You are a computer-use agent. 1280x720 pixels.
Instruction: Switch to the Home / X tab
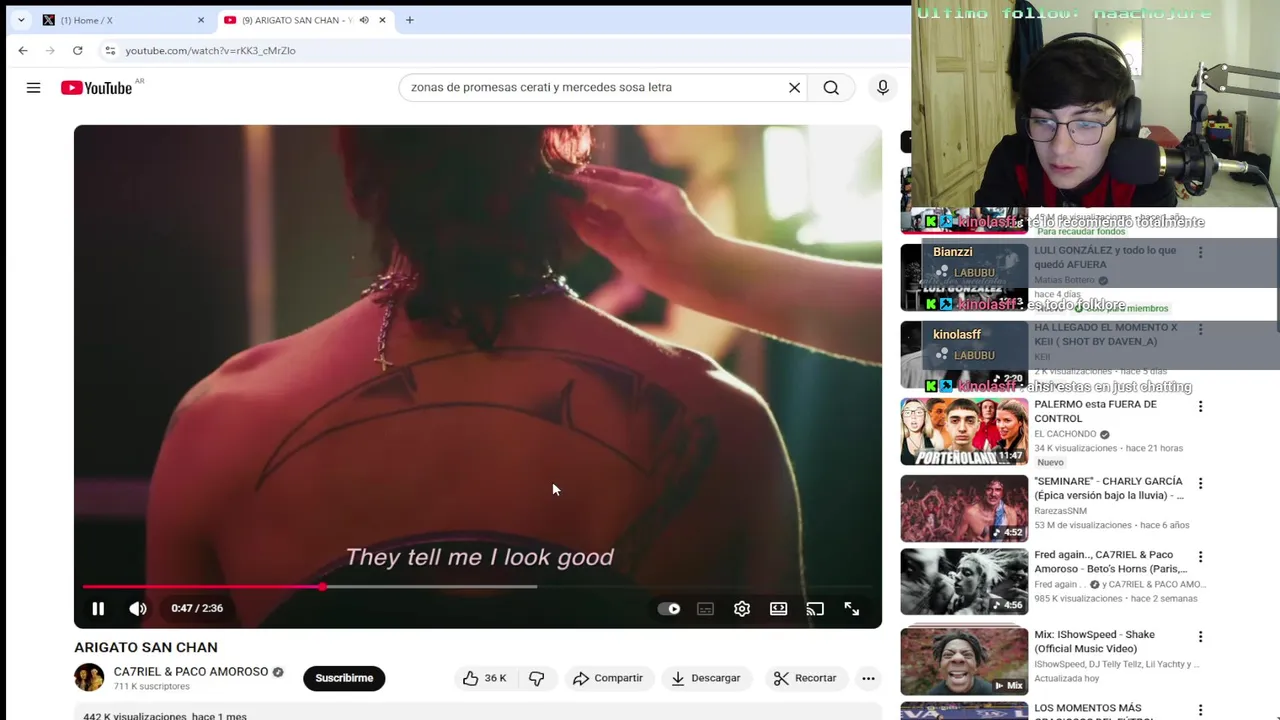click(120, 20)
